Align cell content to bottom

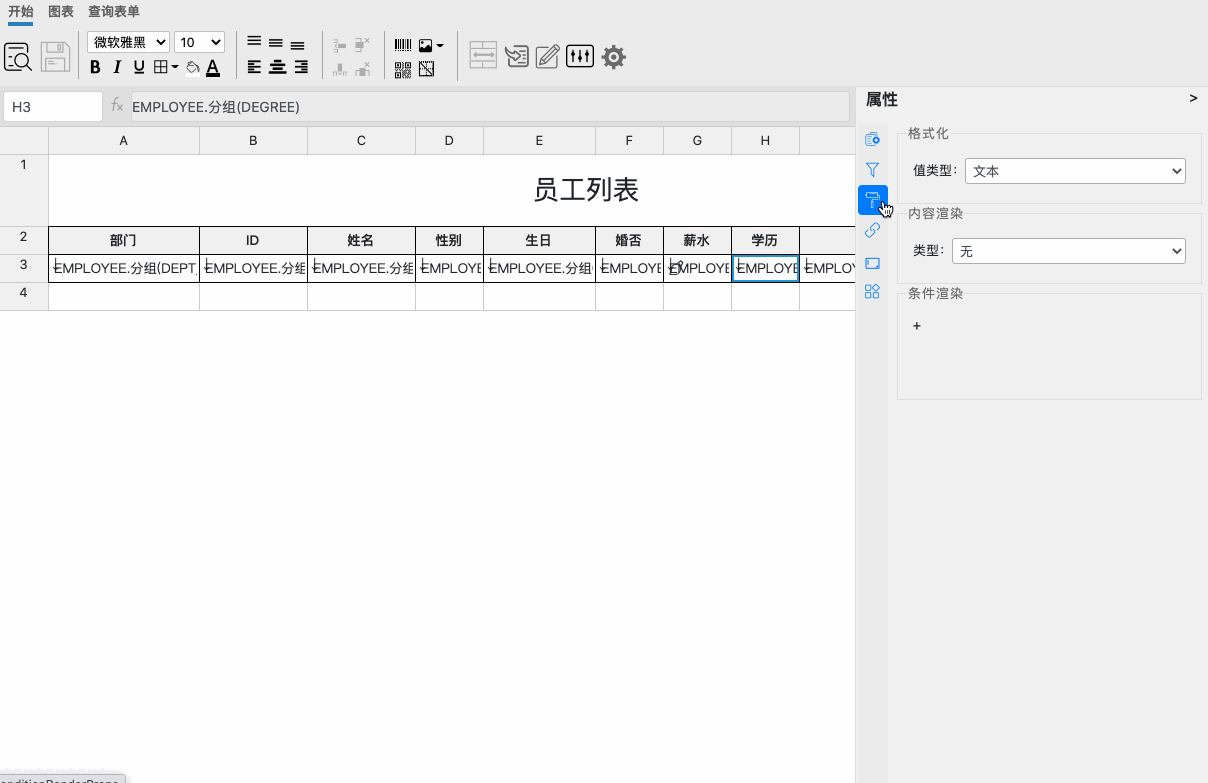[x=298, y=45]
